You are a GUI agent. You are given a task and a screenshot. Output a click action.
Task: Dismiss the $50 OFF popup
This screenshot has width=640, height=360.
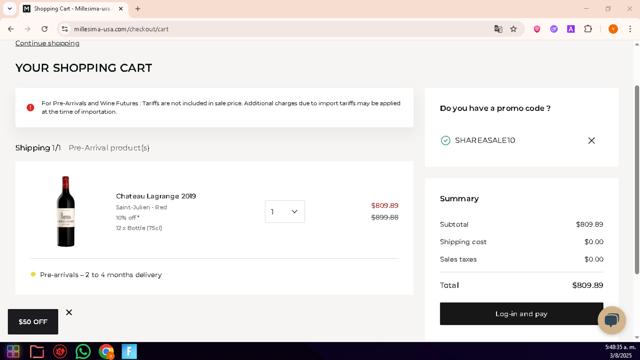69,312
